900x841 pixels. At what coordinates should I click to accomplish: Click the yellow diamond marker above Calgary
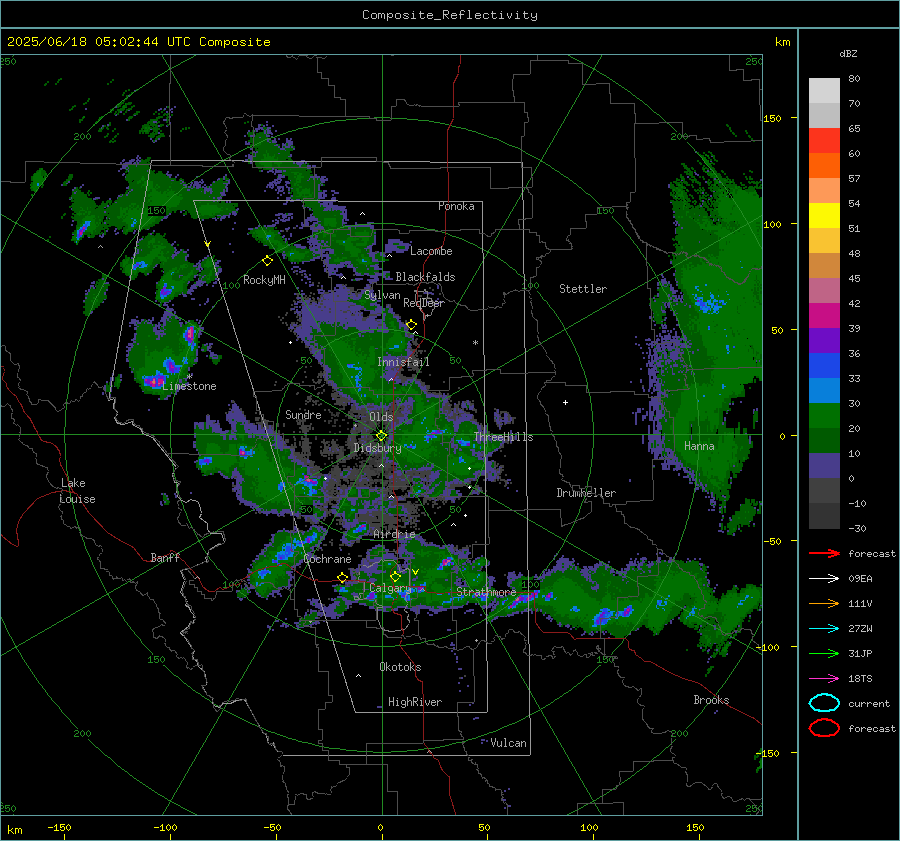pyautogui.click(x=395, y=576)
